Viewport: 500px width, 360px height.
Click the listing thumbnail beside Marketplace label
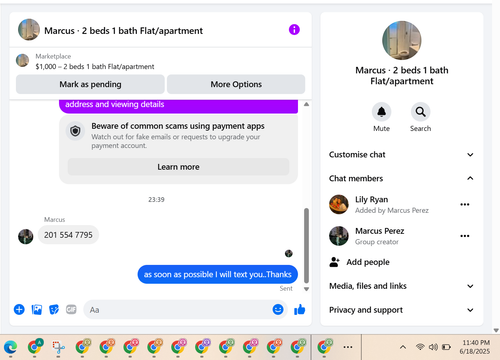click(22, 60)
